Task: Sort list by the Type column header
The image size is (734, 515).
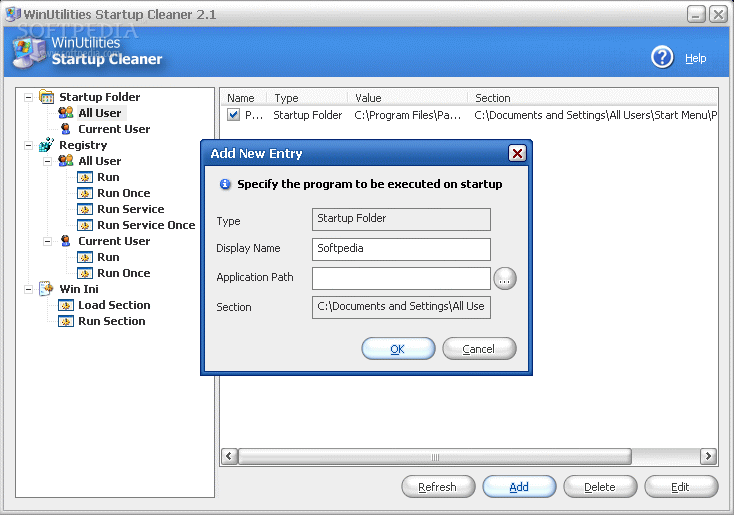Action: click(x=307, y=98)
